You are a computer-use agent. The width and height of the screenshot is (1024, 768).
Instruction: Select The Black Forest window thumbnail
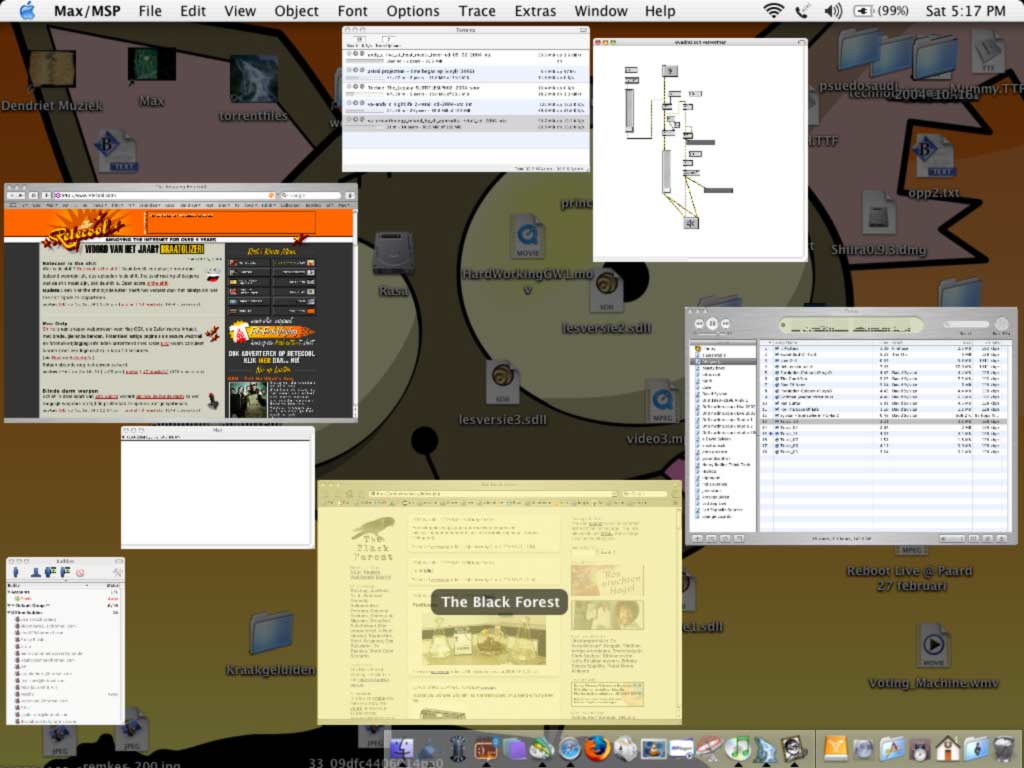pyautogui.click(x=500, y=602)
